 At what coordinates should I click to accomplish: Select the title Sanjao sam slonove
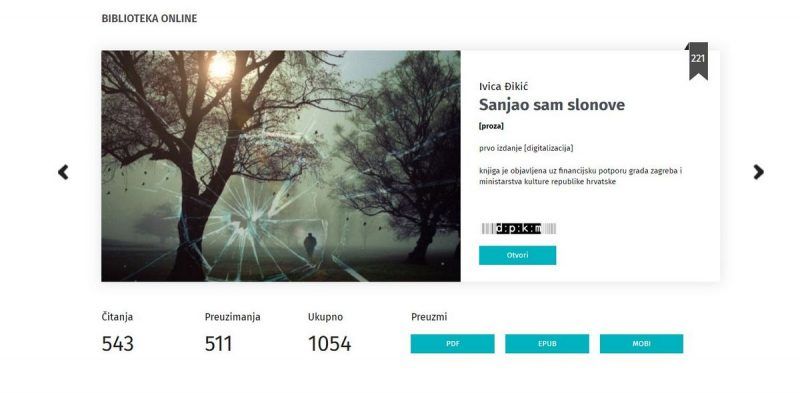tap(552, 105)
